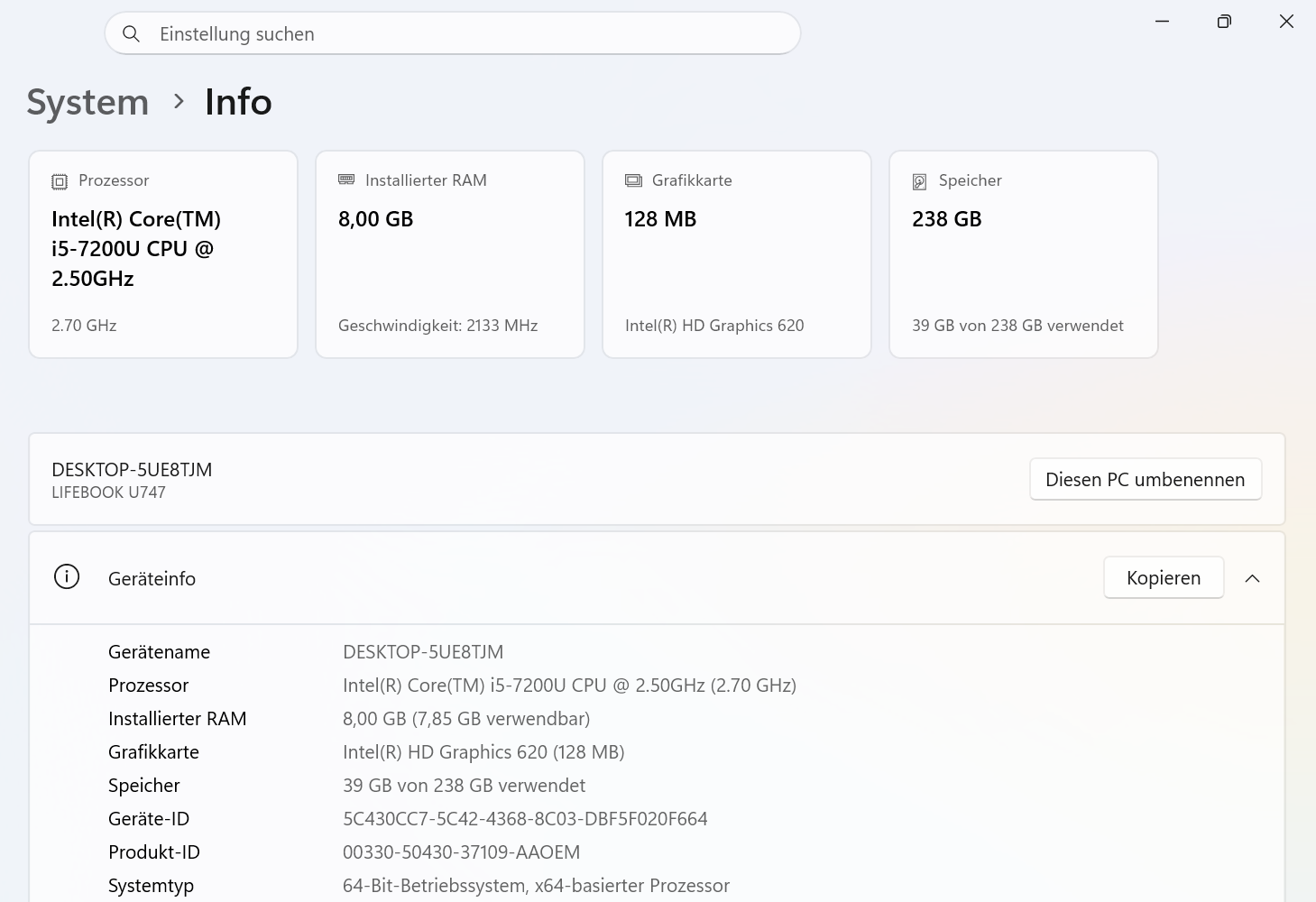Screen dimensions: 1316x902
Task: Click the Gerätename row label
Action: 159,652
